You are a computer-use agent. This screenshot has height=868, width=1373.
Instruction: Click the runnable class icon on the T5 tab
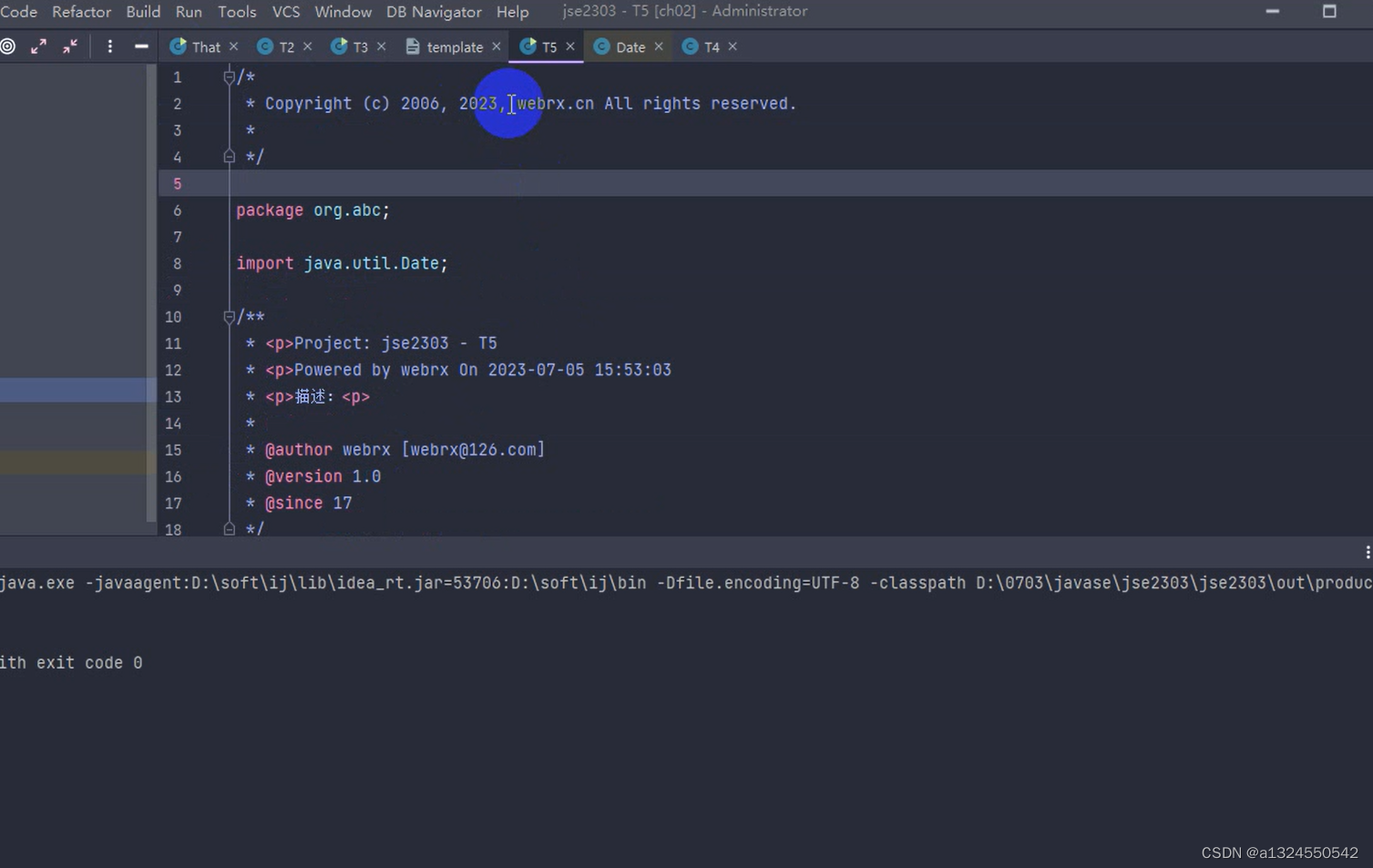(x=529, y=46)
